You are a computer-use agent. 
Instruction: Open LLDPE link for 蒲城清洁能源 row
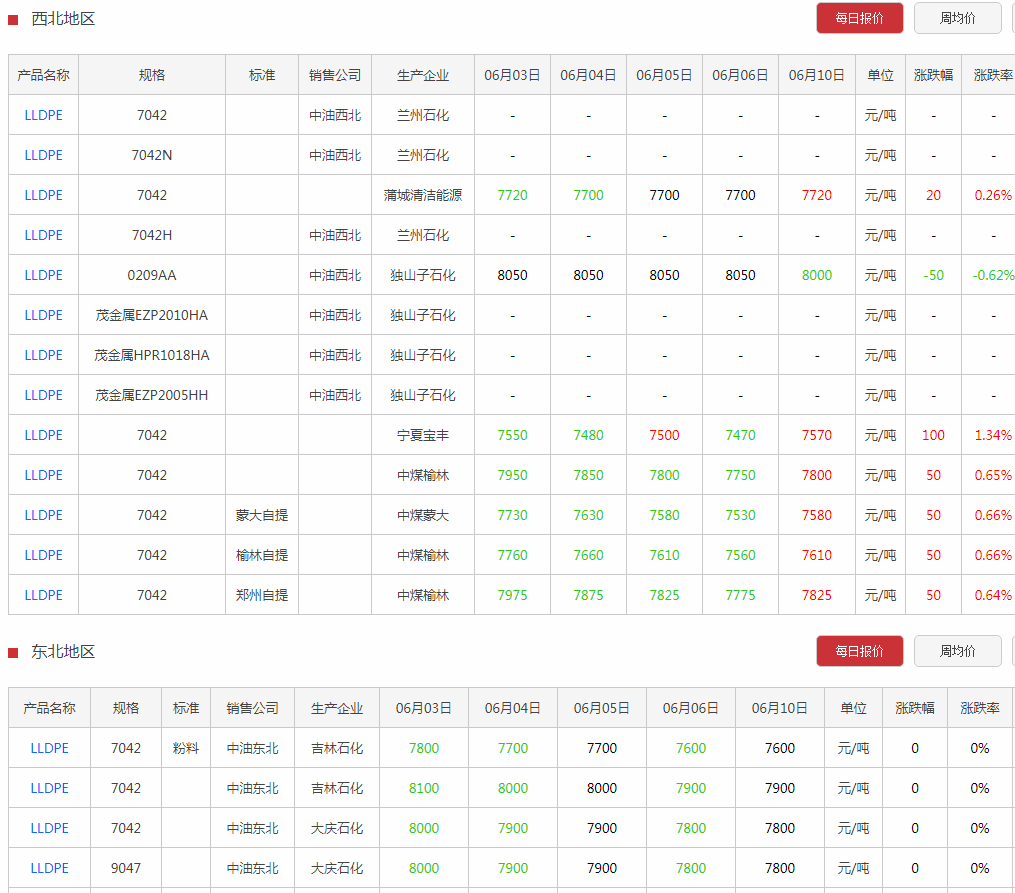point(43,195)
